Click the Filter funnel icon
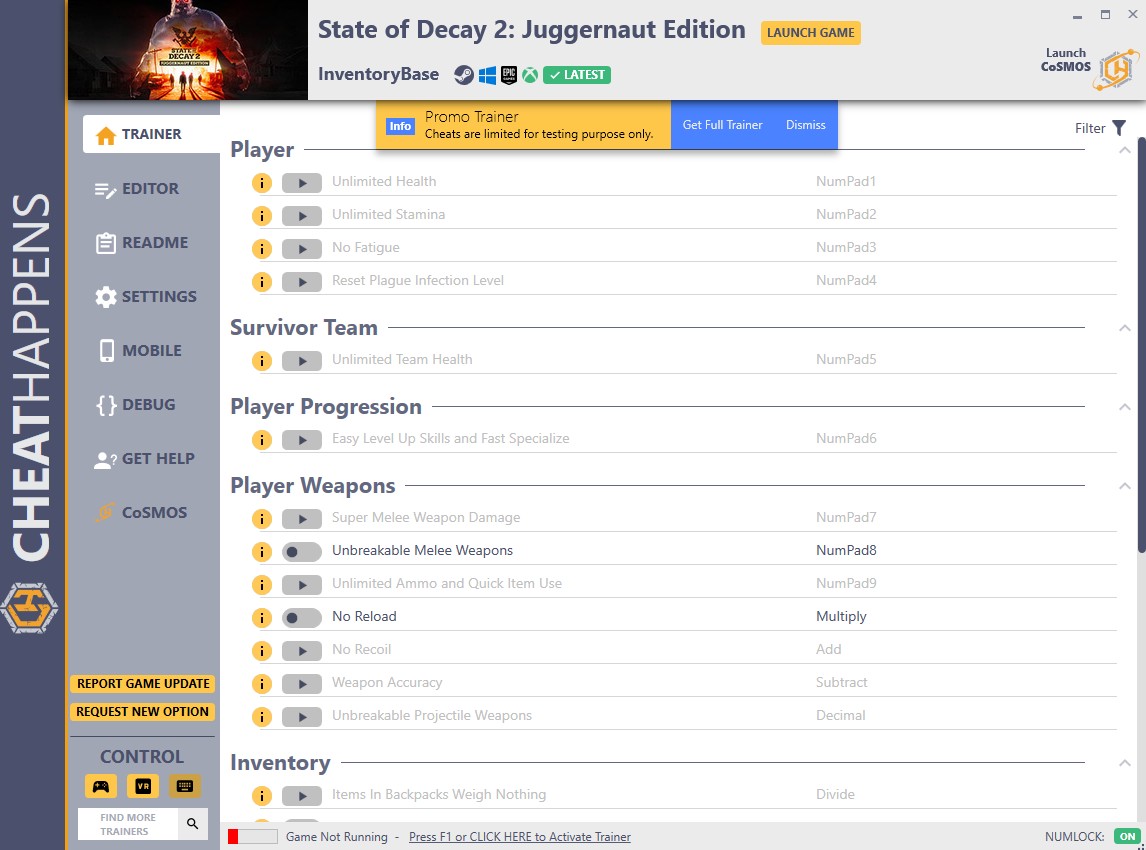Image resolution: width=1146 pixels, height=850 pixels. (x=1119, y=128)
